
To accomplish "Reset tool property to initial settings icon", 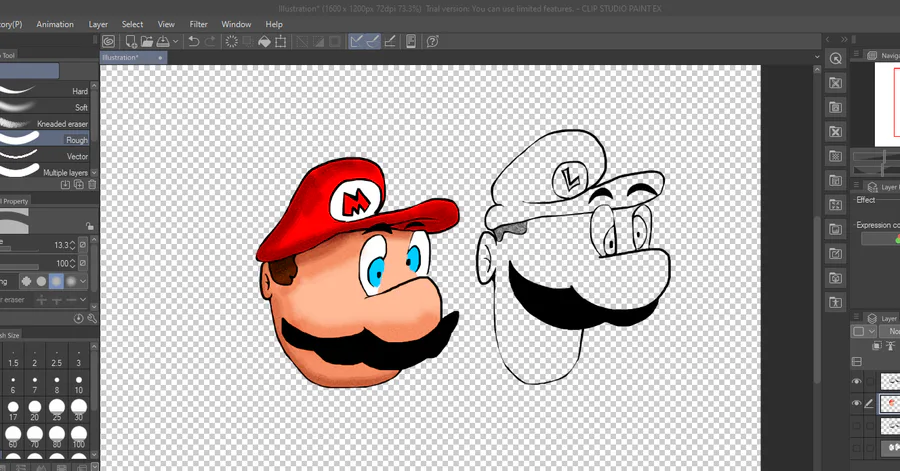I will pos(79,318).
